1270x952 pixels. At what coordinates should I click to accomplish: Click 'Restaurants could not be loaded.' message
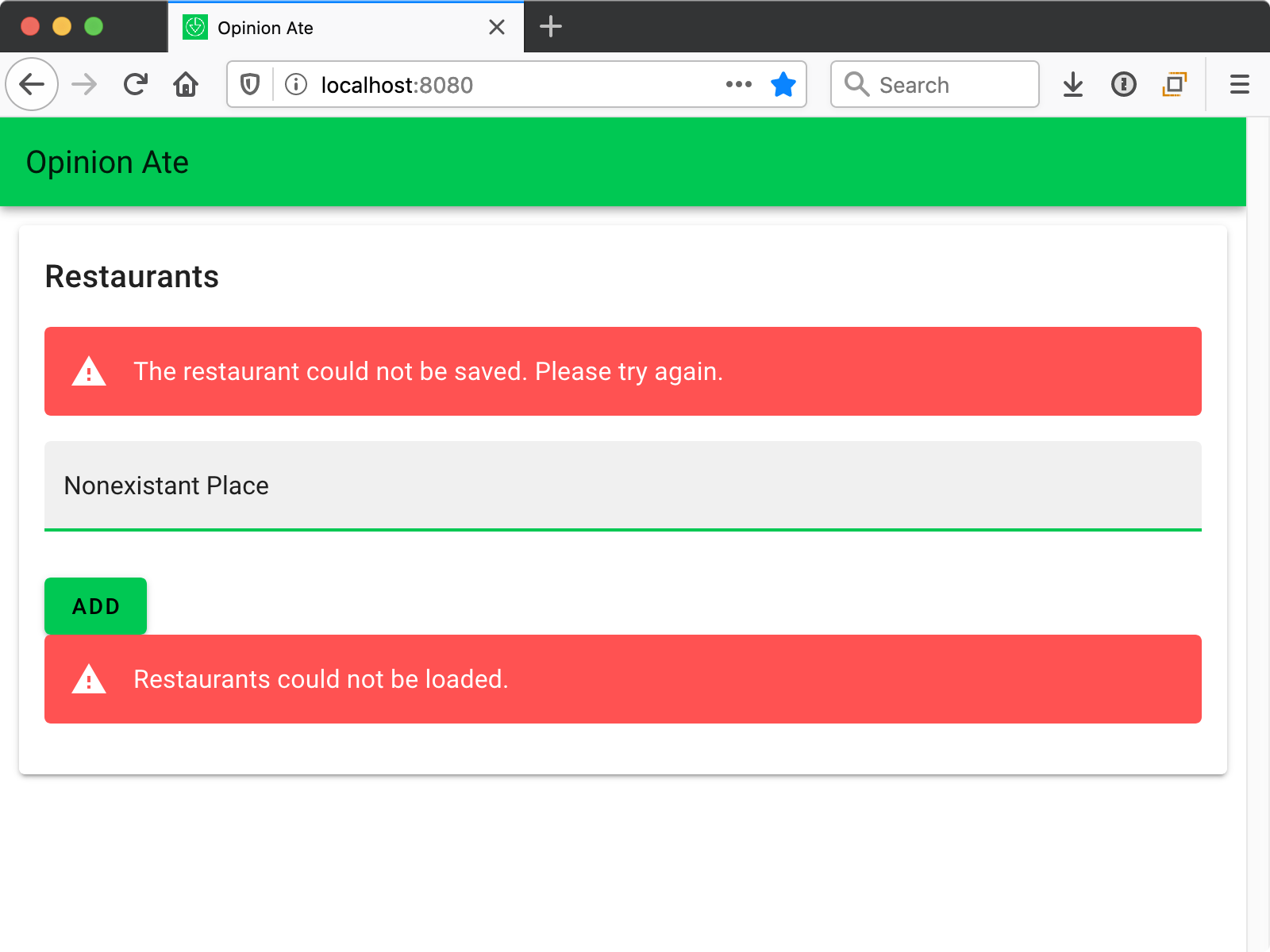pos(321,679)
